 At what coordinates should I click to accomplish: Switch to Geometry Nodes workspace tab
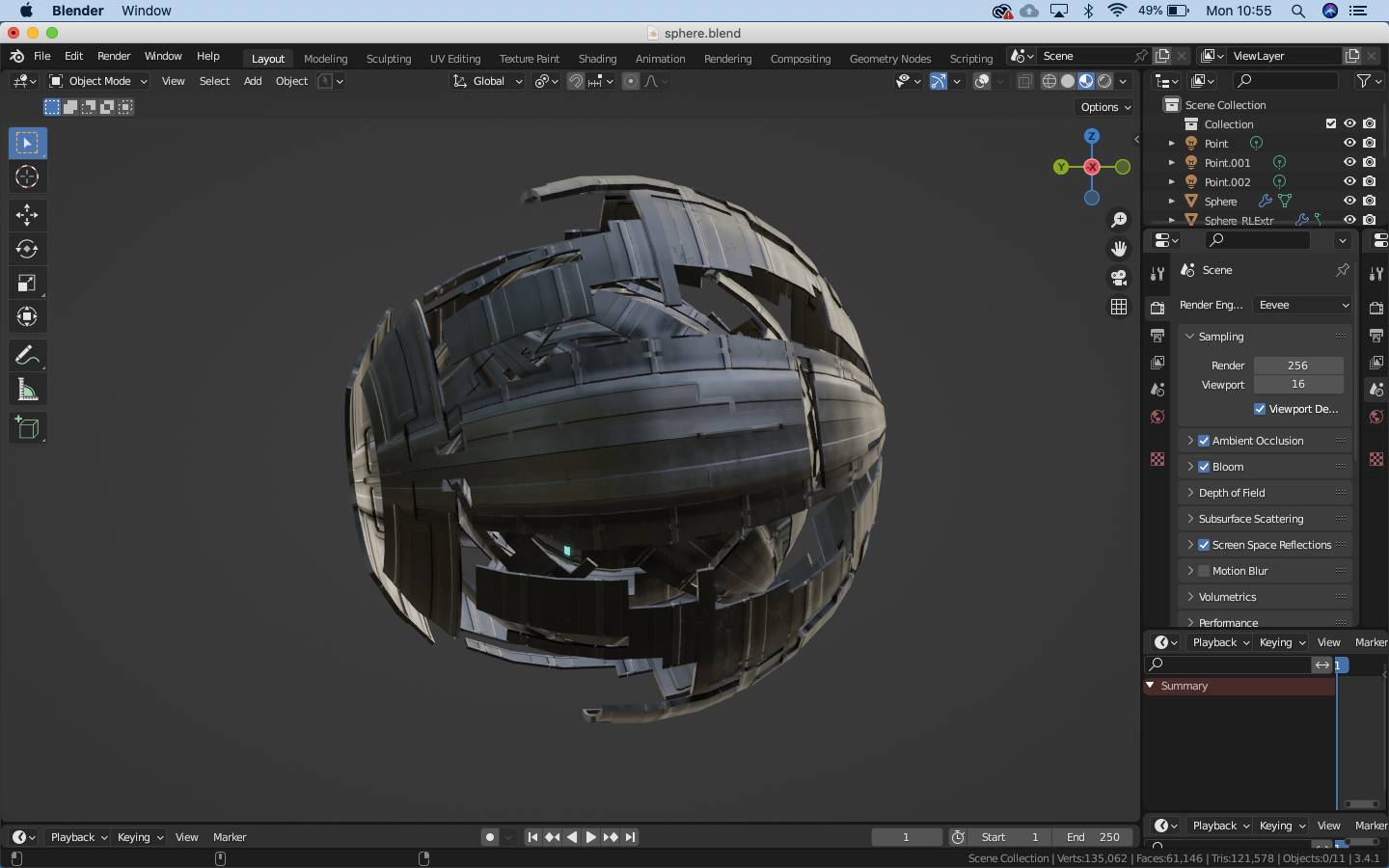pos(890,59)
